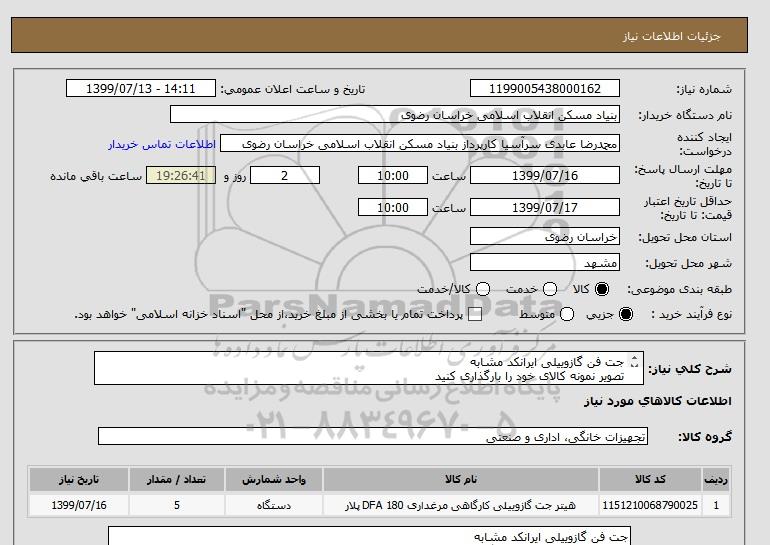This screenshot has width=770, height=545.
Task: Click the announcement date field 1399/07/13 - 14:11
Action: coord(140,88)
